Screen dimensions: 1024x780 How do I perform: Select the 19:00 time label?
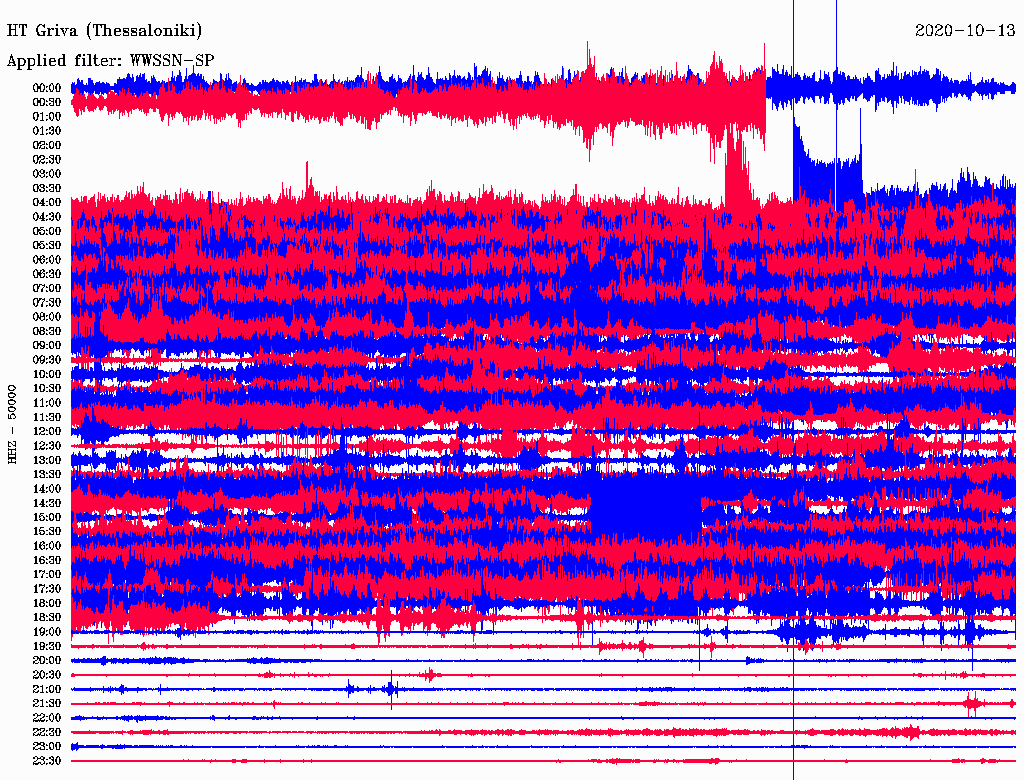pyautogui.click(x=47, y=632)
